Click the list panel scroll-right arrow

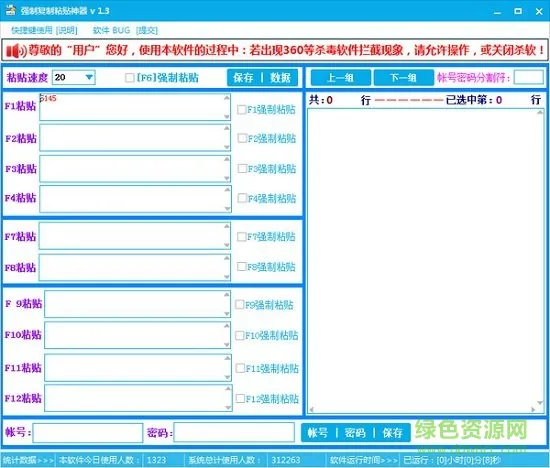(533, 409)
